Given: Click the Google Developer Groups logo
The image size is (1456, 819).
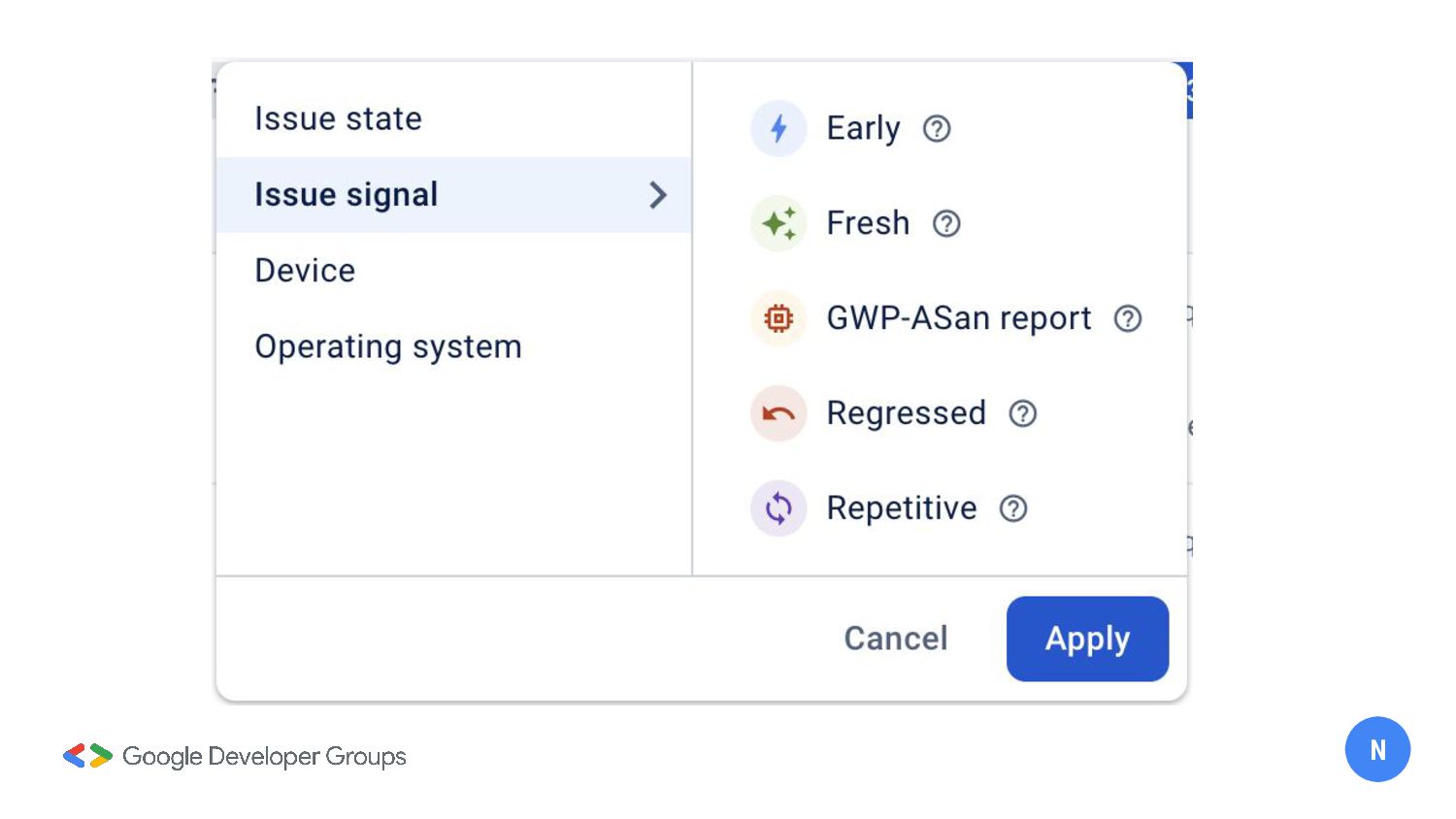Looking at the screenshot, I should pos(235,756).
